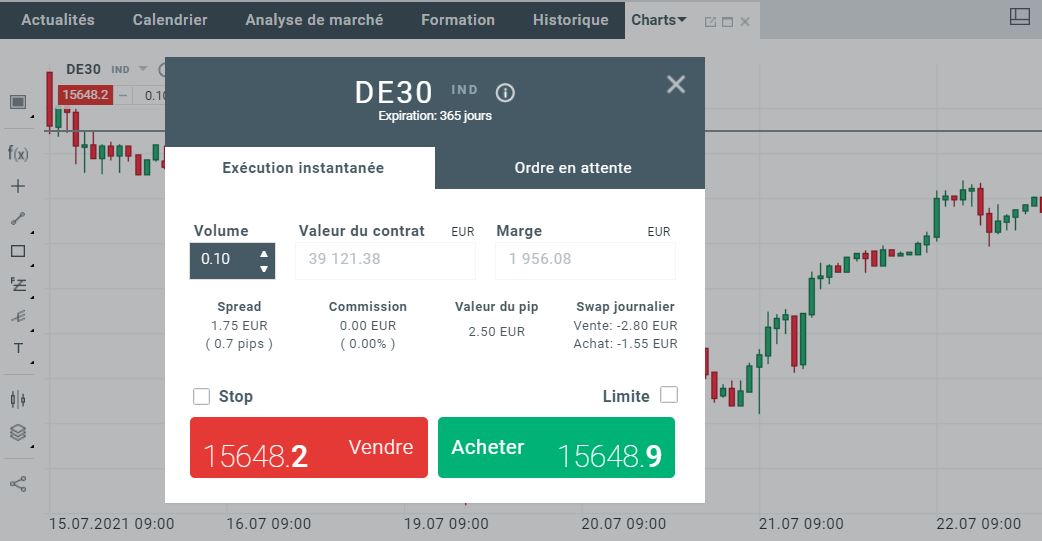The width and height of the screenshot is (1042, 541).
Task: Select the rectangle shape tool
Action: (x=17, y=251)
